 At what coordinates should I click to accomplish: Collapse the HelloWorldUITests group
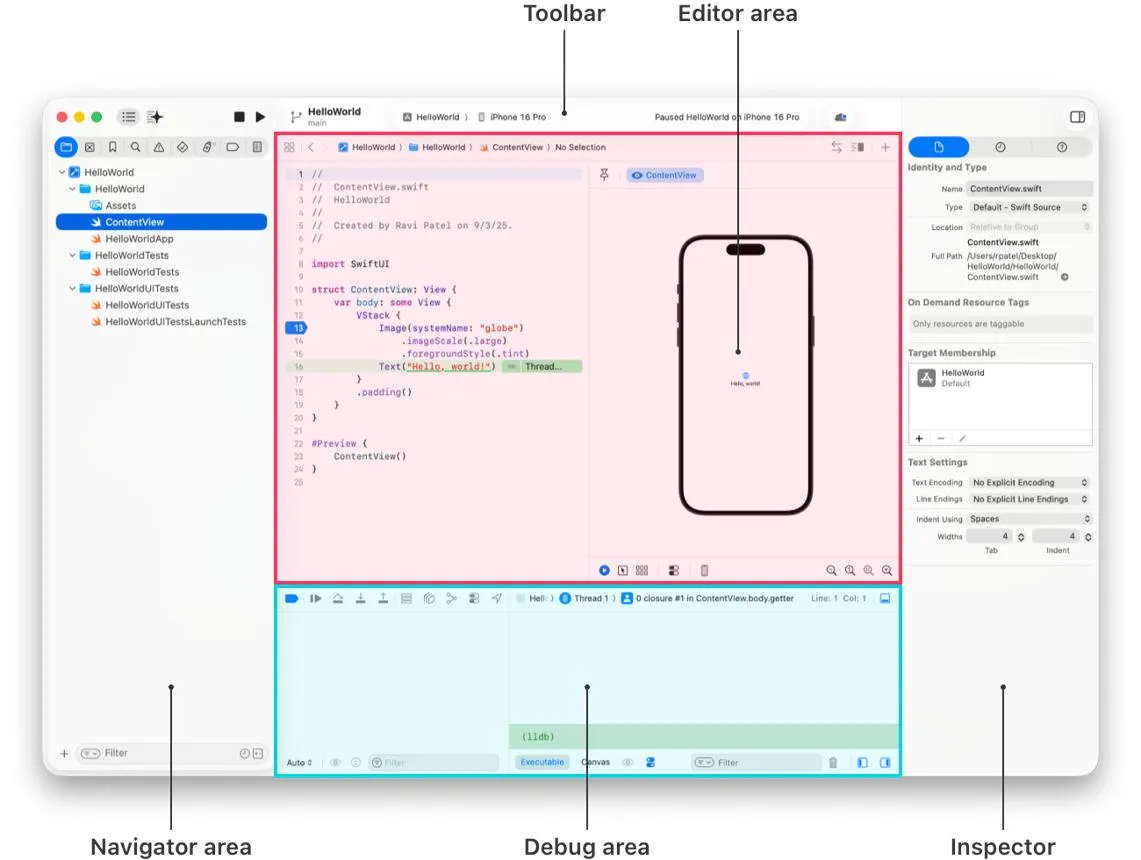pos(72,288)
